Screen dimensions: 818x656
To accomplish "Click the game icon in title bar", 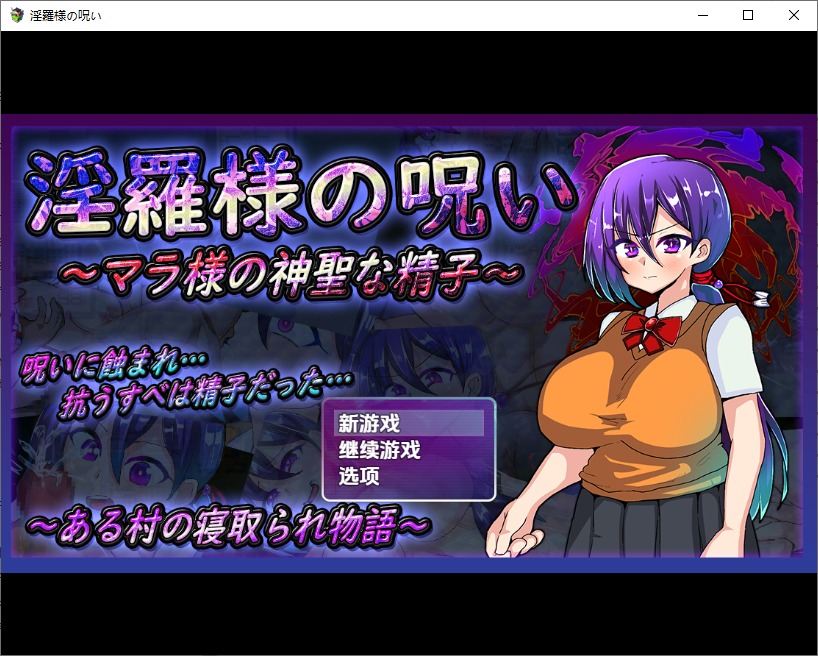I will [17, 15].
